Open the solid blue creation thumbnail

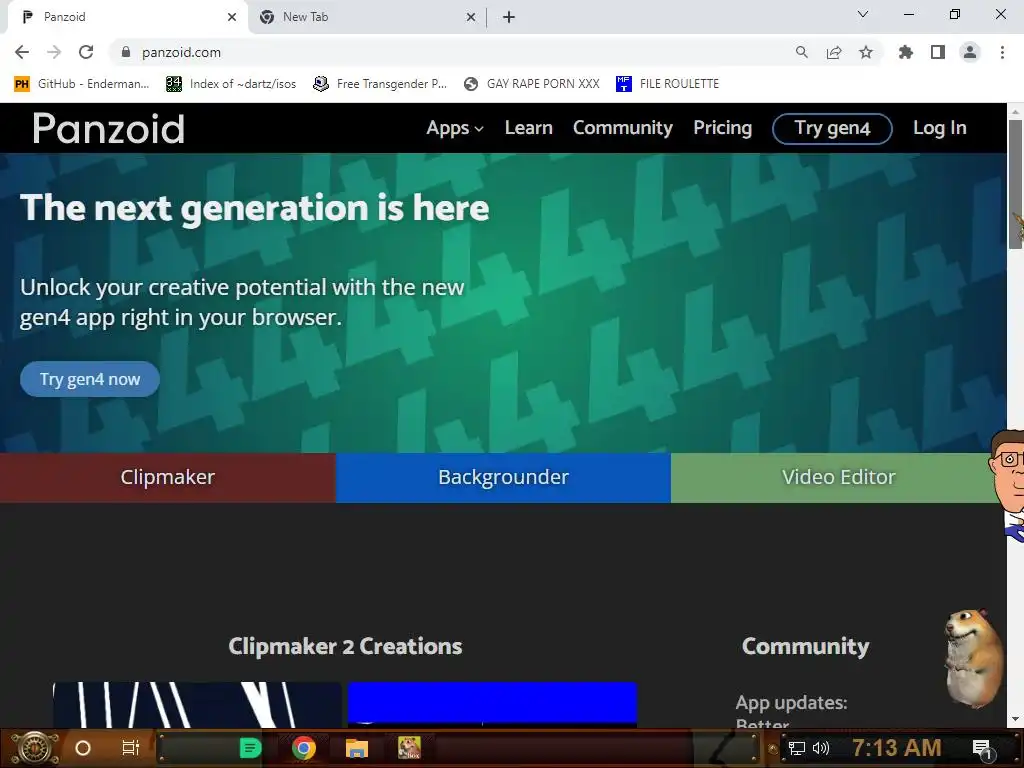point(492,705)
